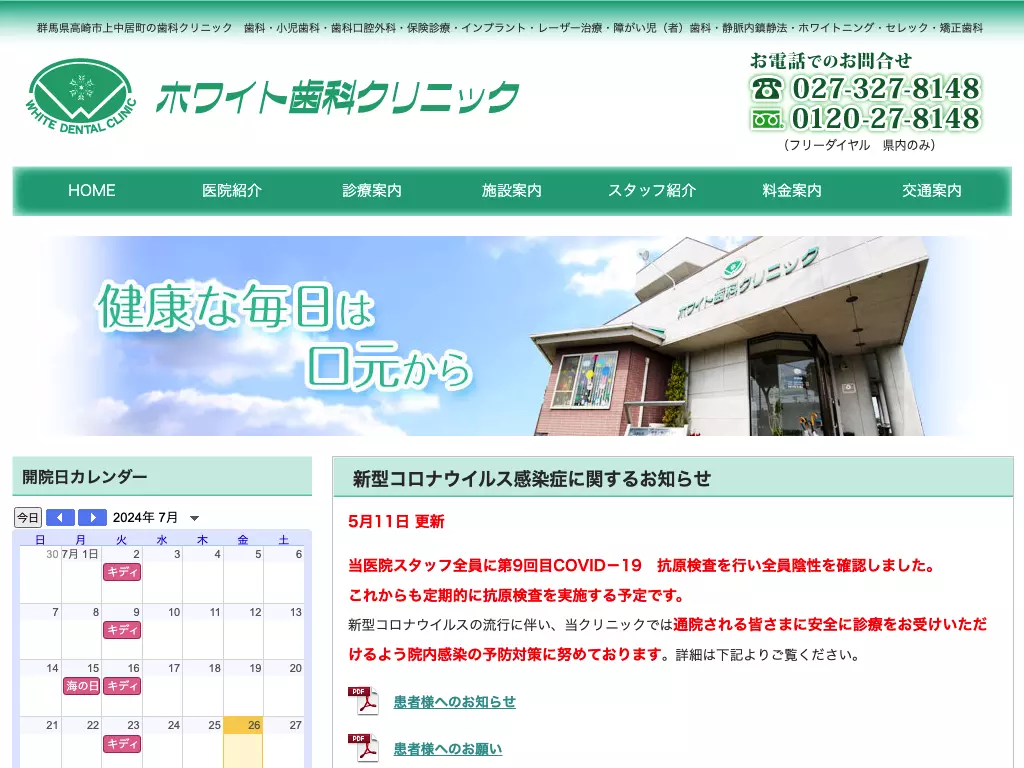Open the 施設案内 menu item
Viewport: 1024px width, 768px height.
coord(511,191)
